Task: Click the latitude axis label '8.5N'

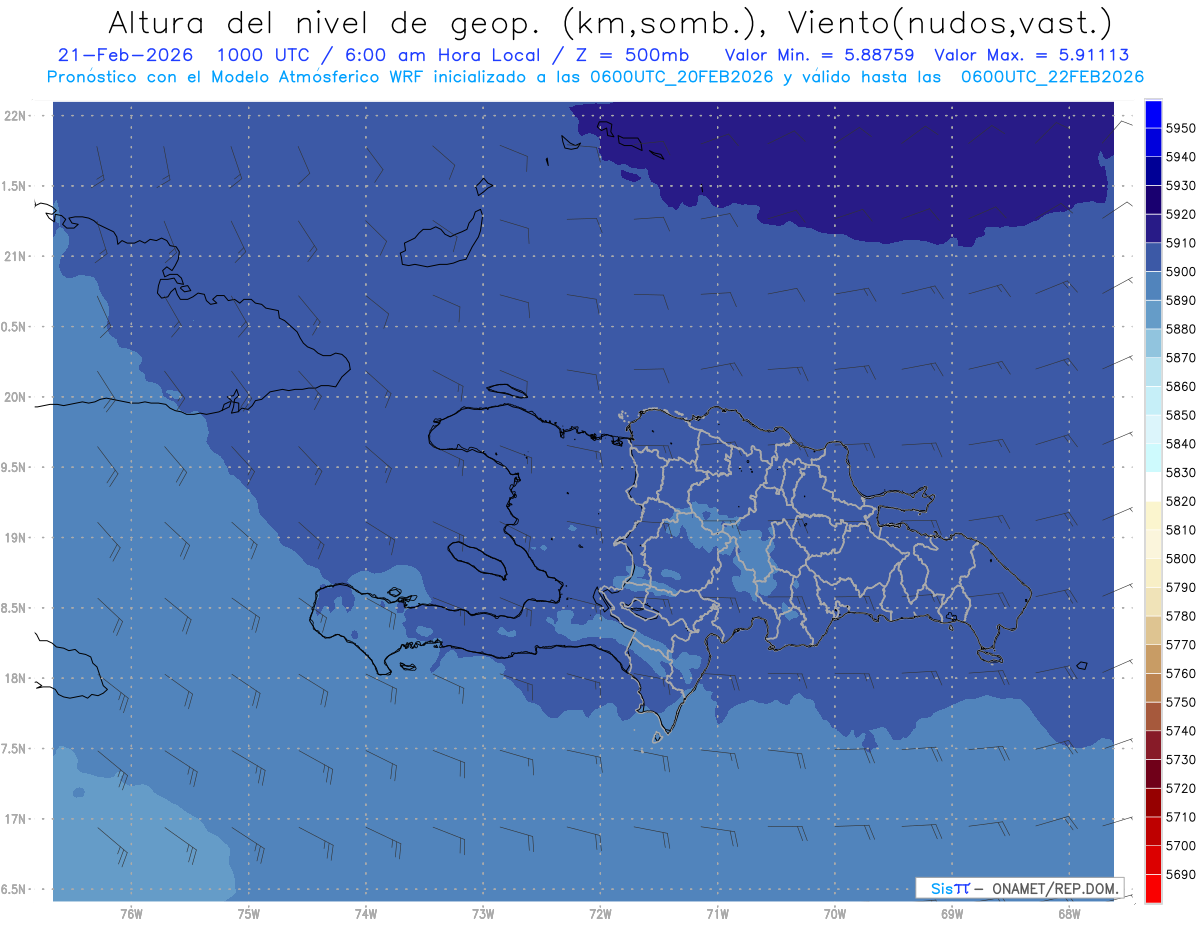Action: tap(15, 608)
